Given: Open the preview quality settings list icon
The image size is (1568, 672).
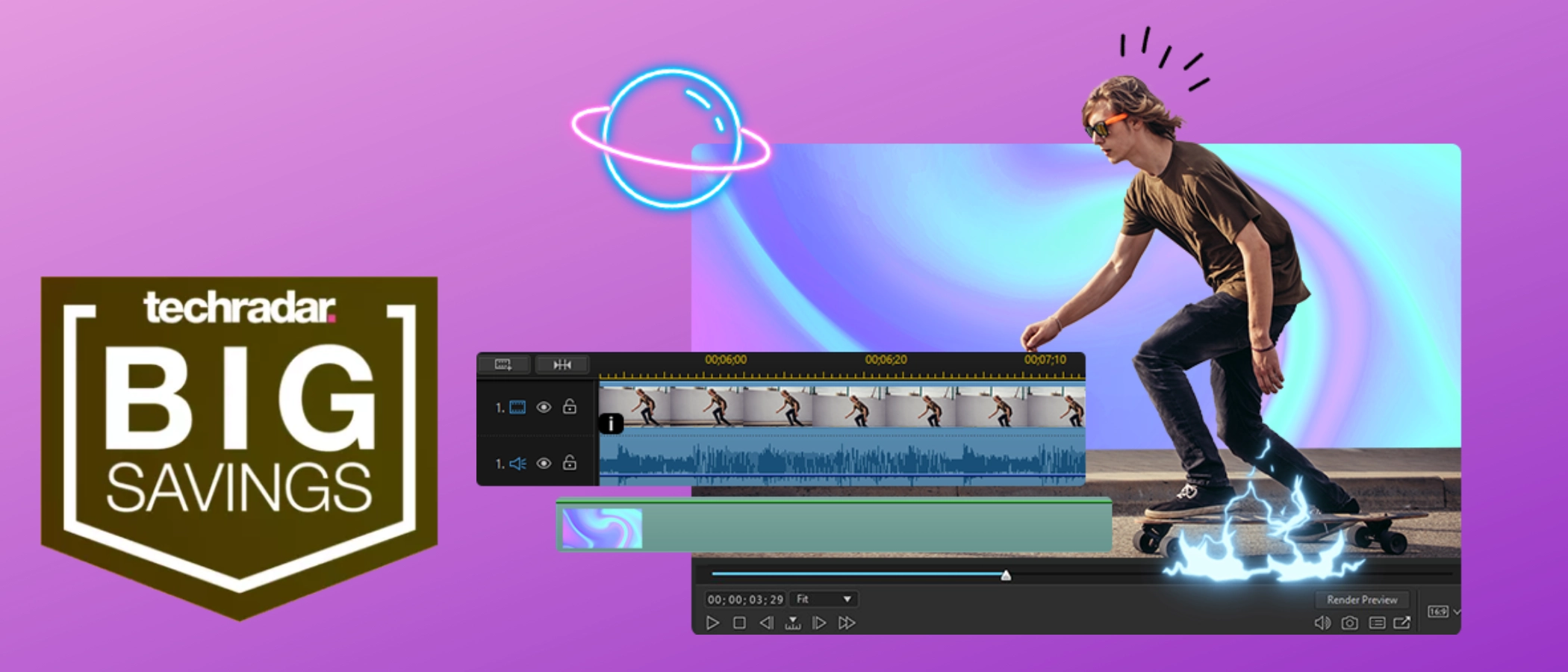Looking at the screenshot, I should click(x=1377, y=623).
